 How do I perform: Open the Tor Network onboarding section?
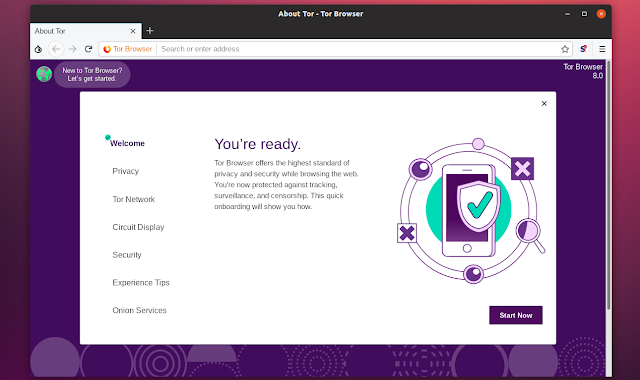(x=134, y=199)
